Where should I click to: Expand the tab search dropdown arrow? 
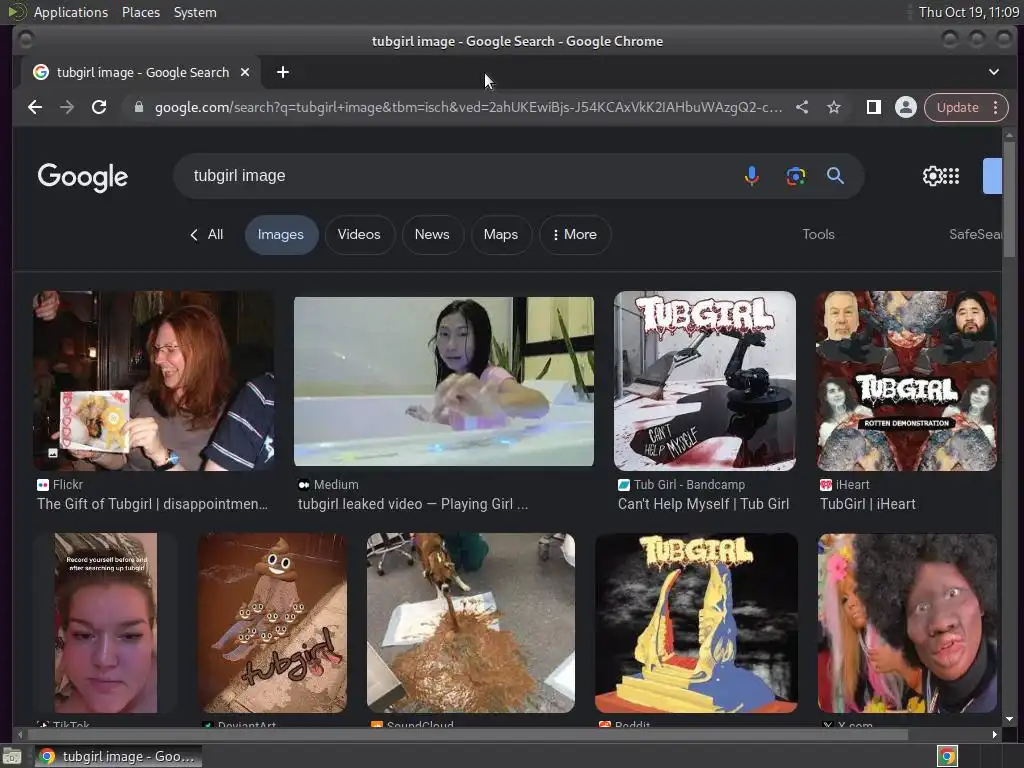tap(993, 72)
